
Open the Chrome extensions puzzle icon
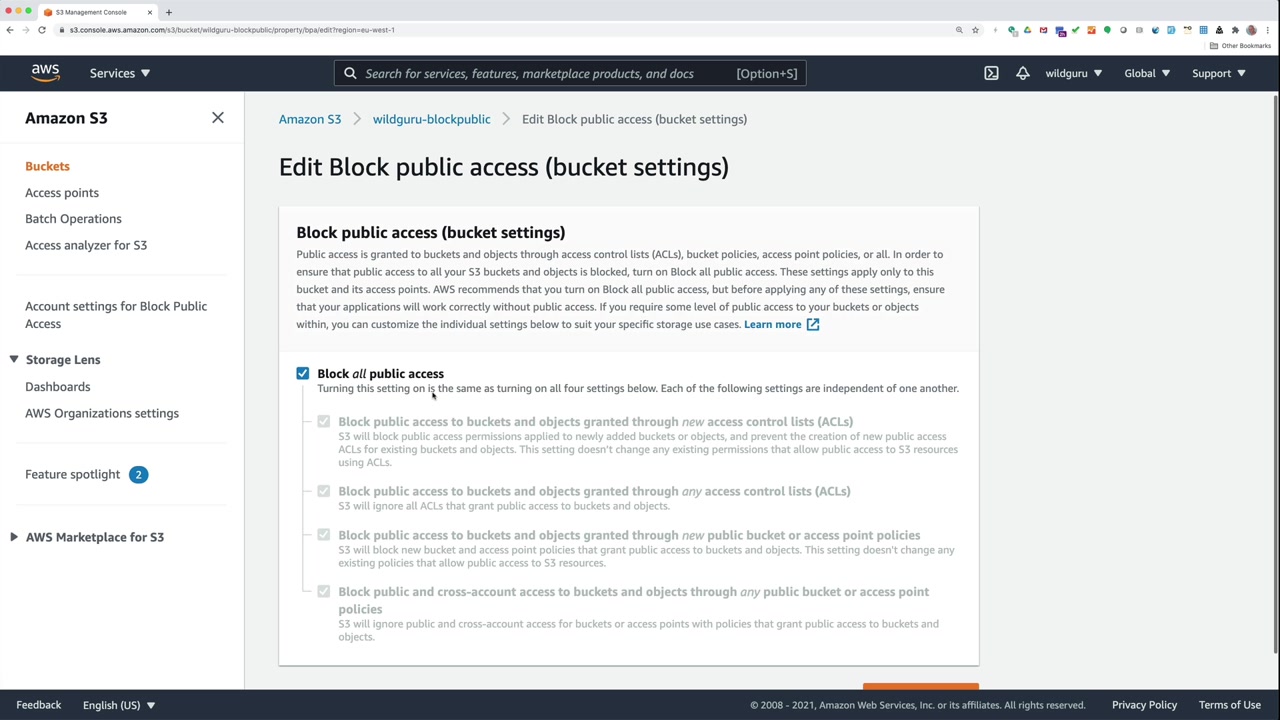pos(1235,30)
